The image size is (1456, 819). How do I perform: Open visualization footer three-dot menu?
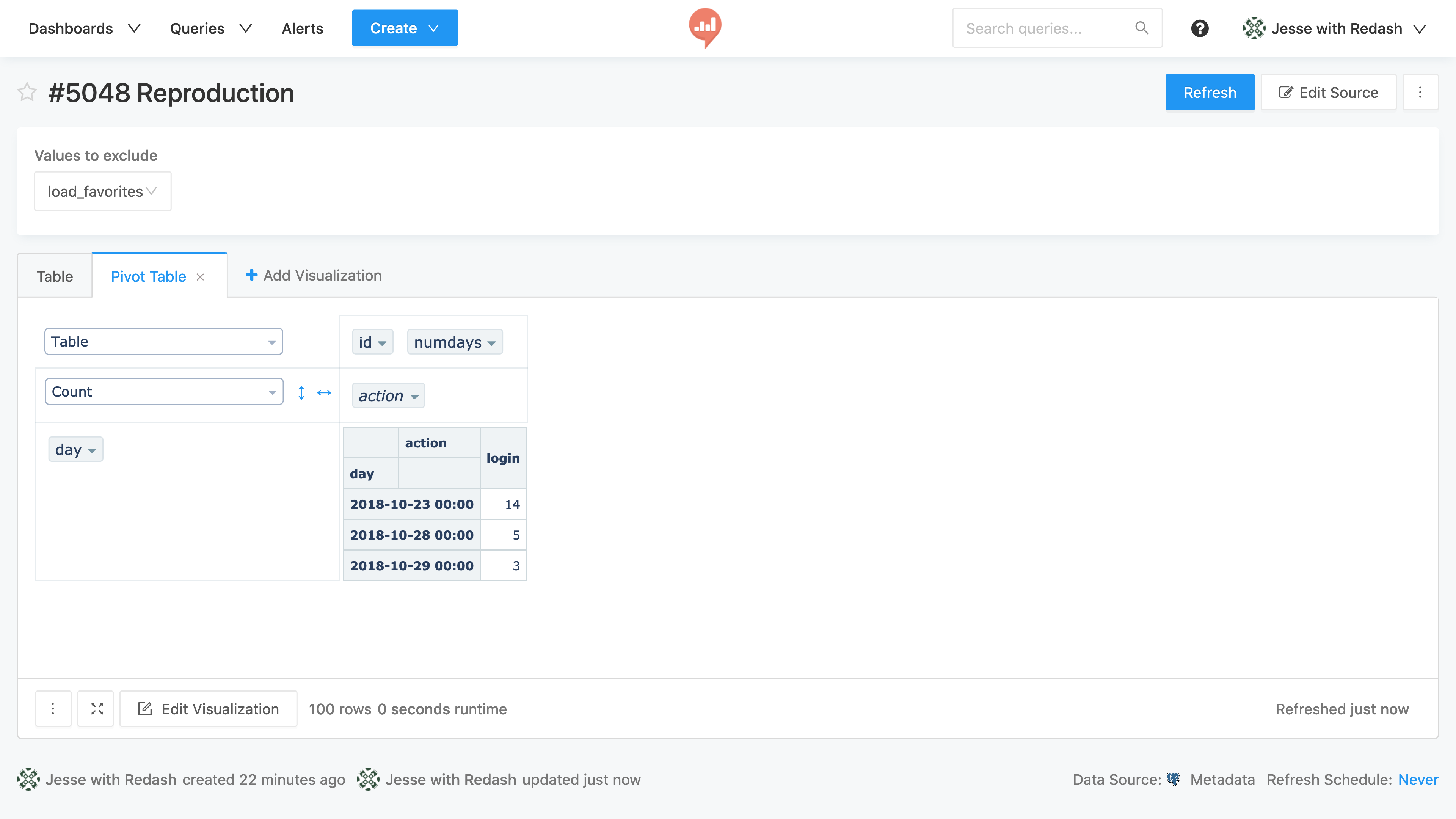(53, 709)
